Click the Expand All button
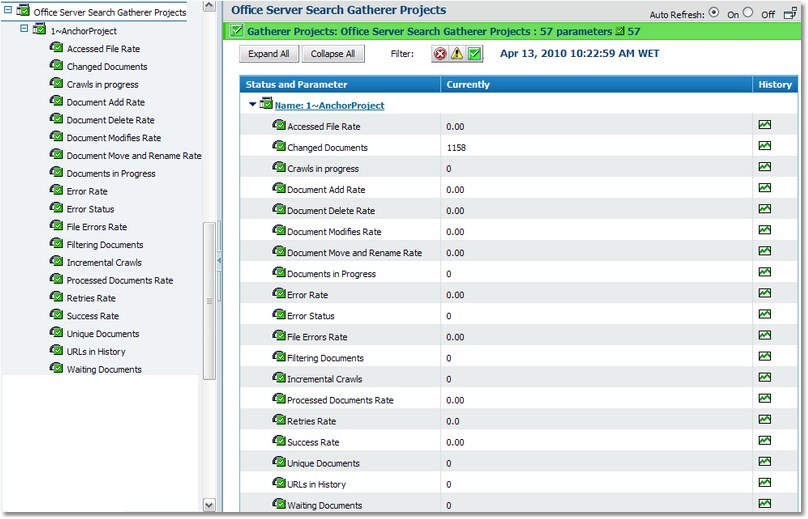Viewport: 808px width, 519px height. tap(268, 54)
